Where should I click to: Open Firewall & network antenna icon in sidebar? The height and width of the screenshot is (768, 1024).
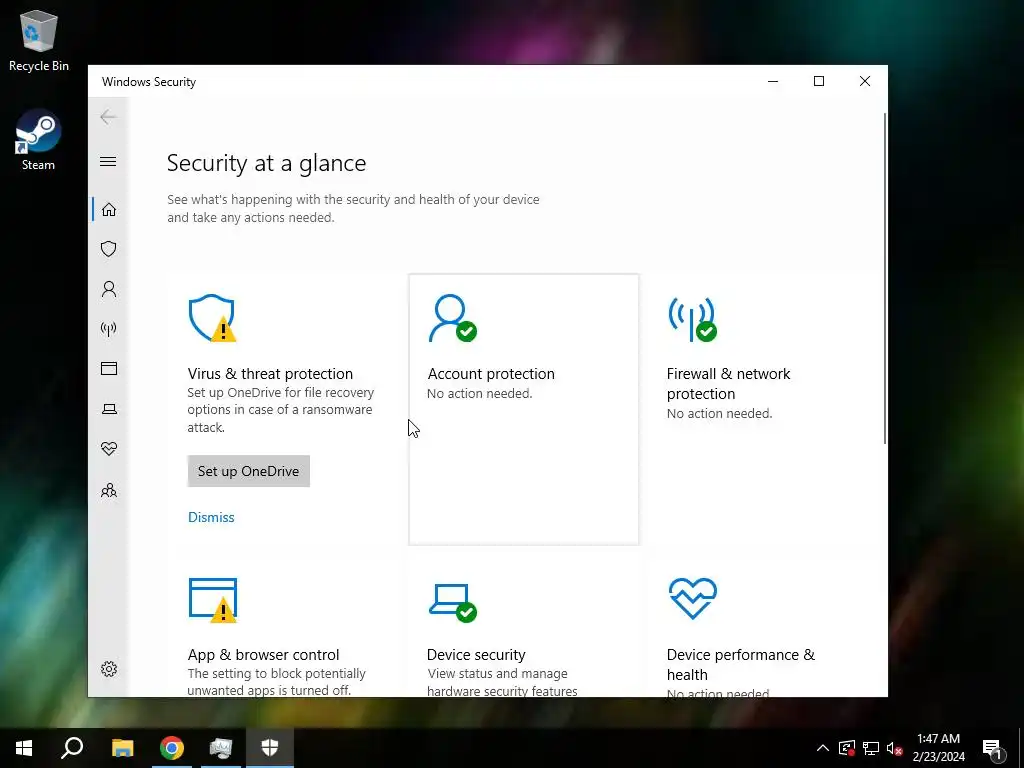pyautogui.click(x=109, y=328)
